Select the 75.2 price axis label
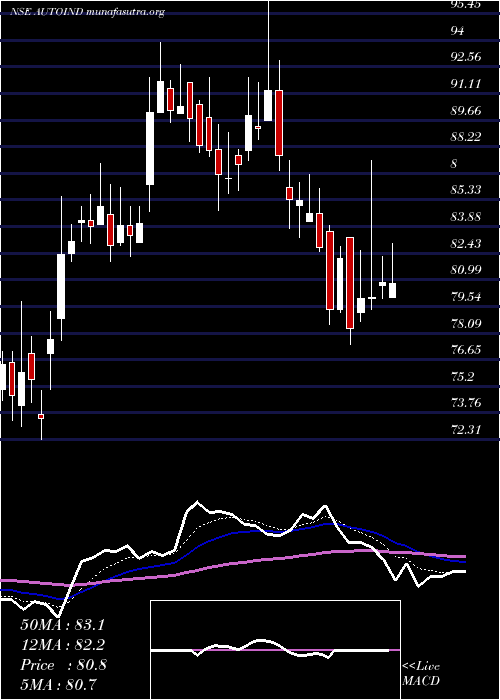The height and width of the screenshot is (700, 500). pyautogui.click(x=463, y=376)
